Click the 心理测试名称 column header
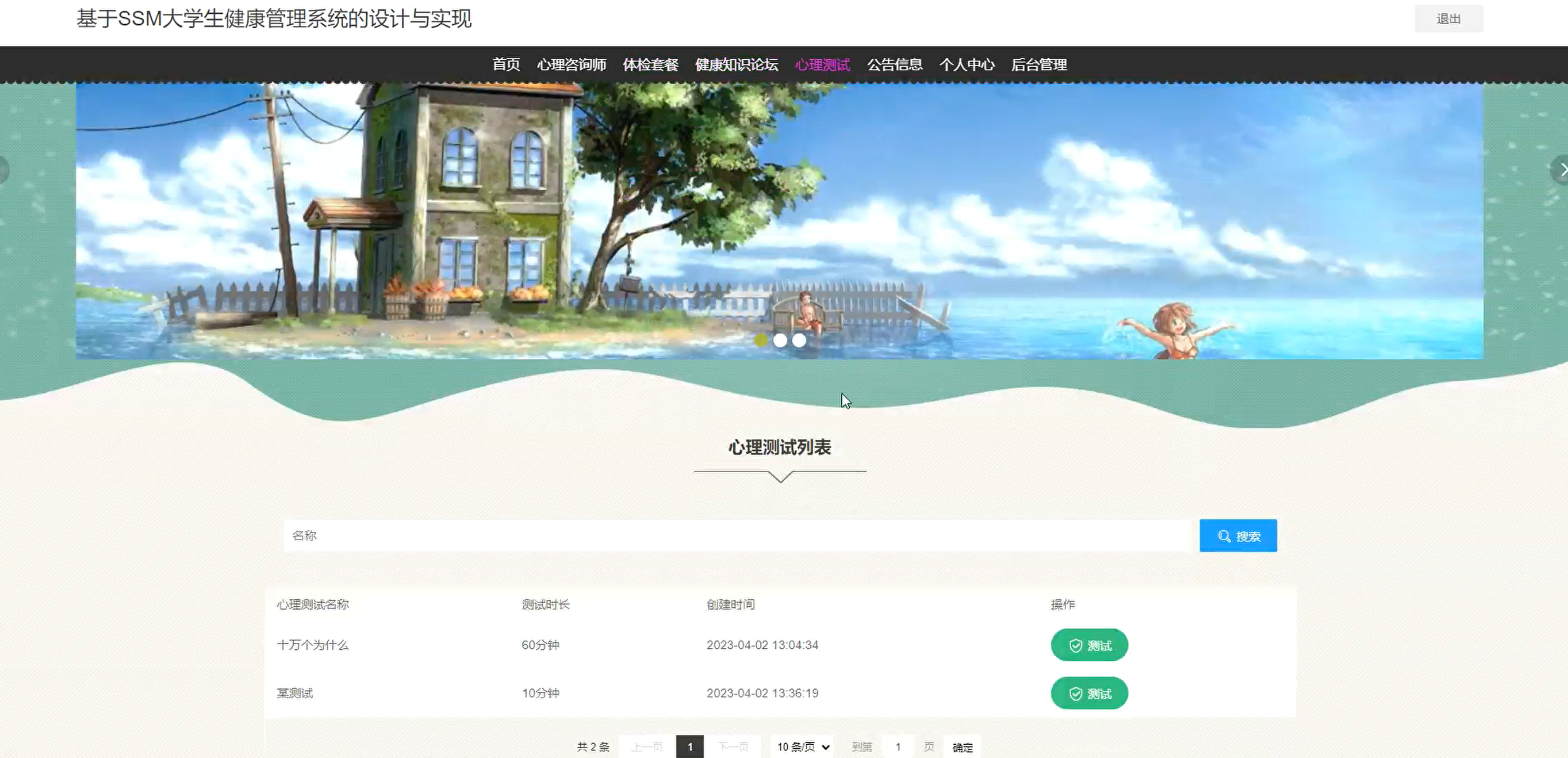The height and width of the screenshot is (758, 1568). [313, 604]
